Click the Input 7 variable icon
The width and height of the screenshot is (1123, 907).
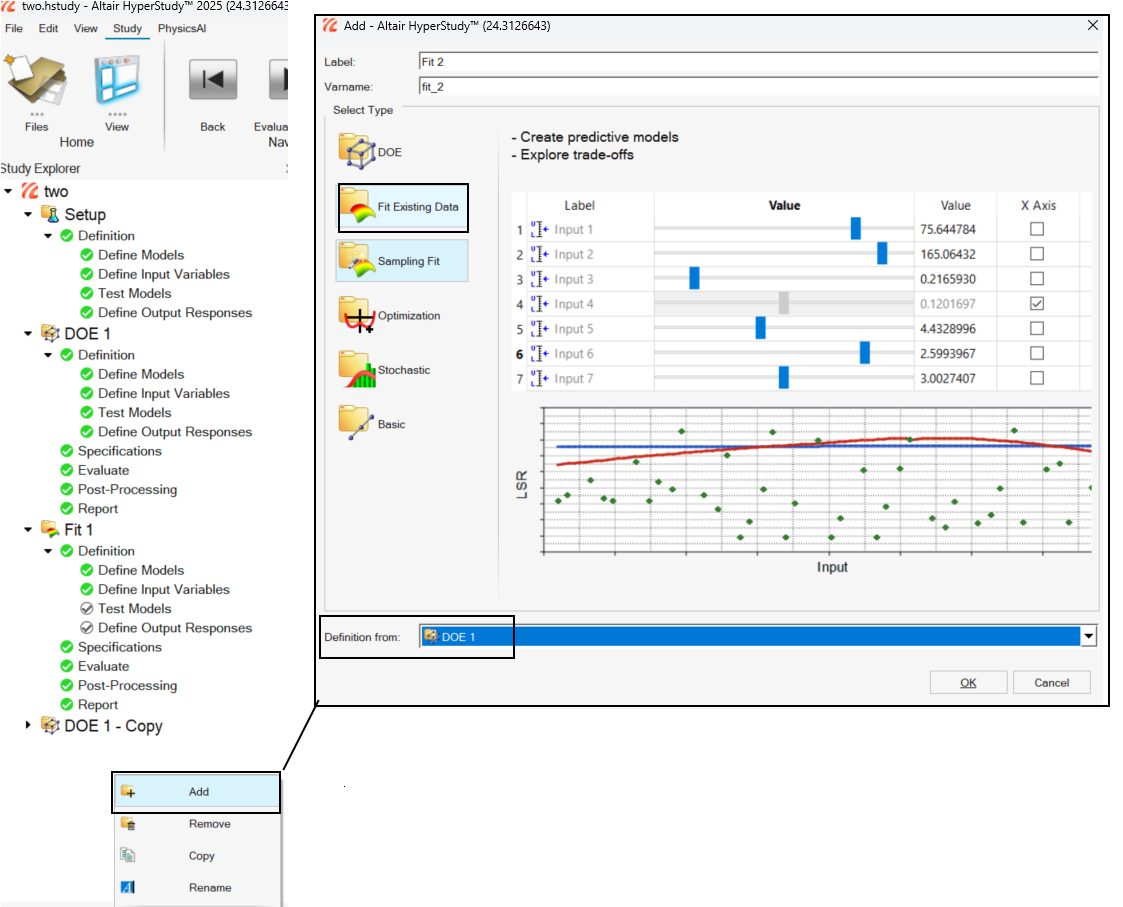tap(539, 378)
